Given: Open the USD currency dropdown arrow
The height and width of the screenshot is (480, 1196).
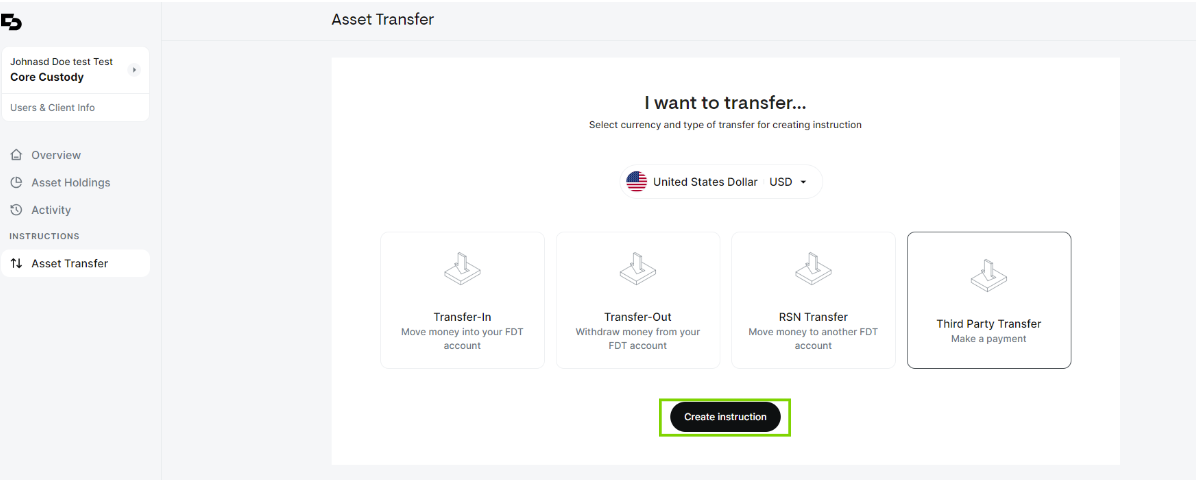Looking at the screenshot, I should pyautogui.click(x=803, y=182).
